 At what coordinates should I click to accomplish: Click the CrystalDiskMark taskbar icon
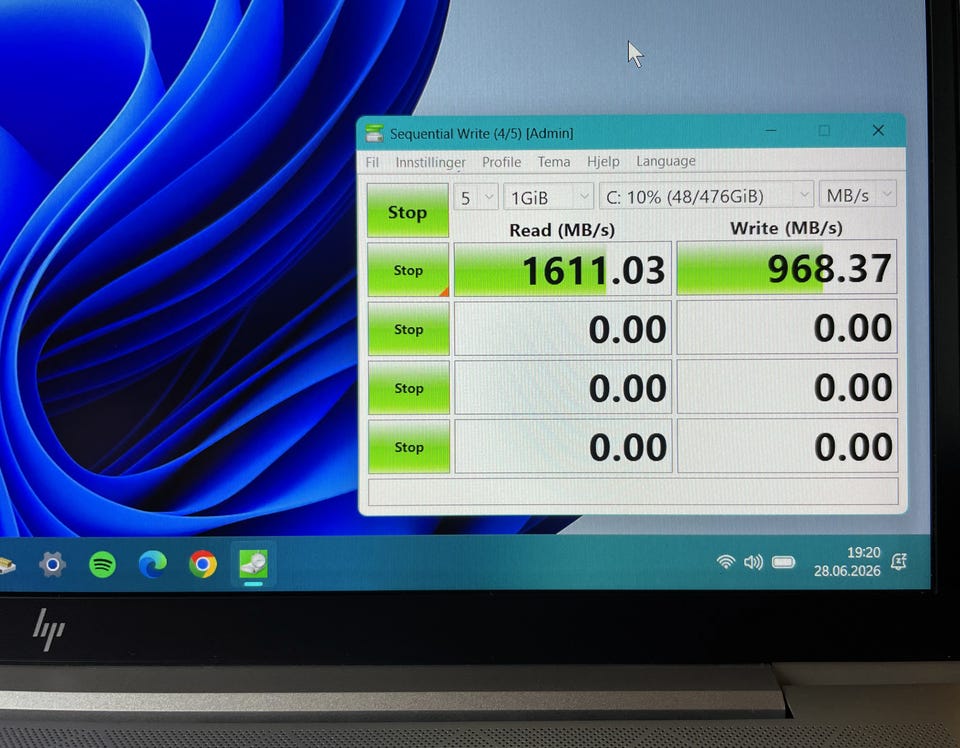tap(253, 563)
